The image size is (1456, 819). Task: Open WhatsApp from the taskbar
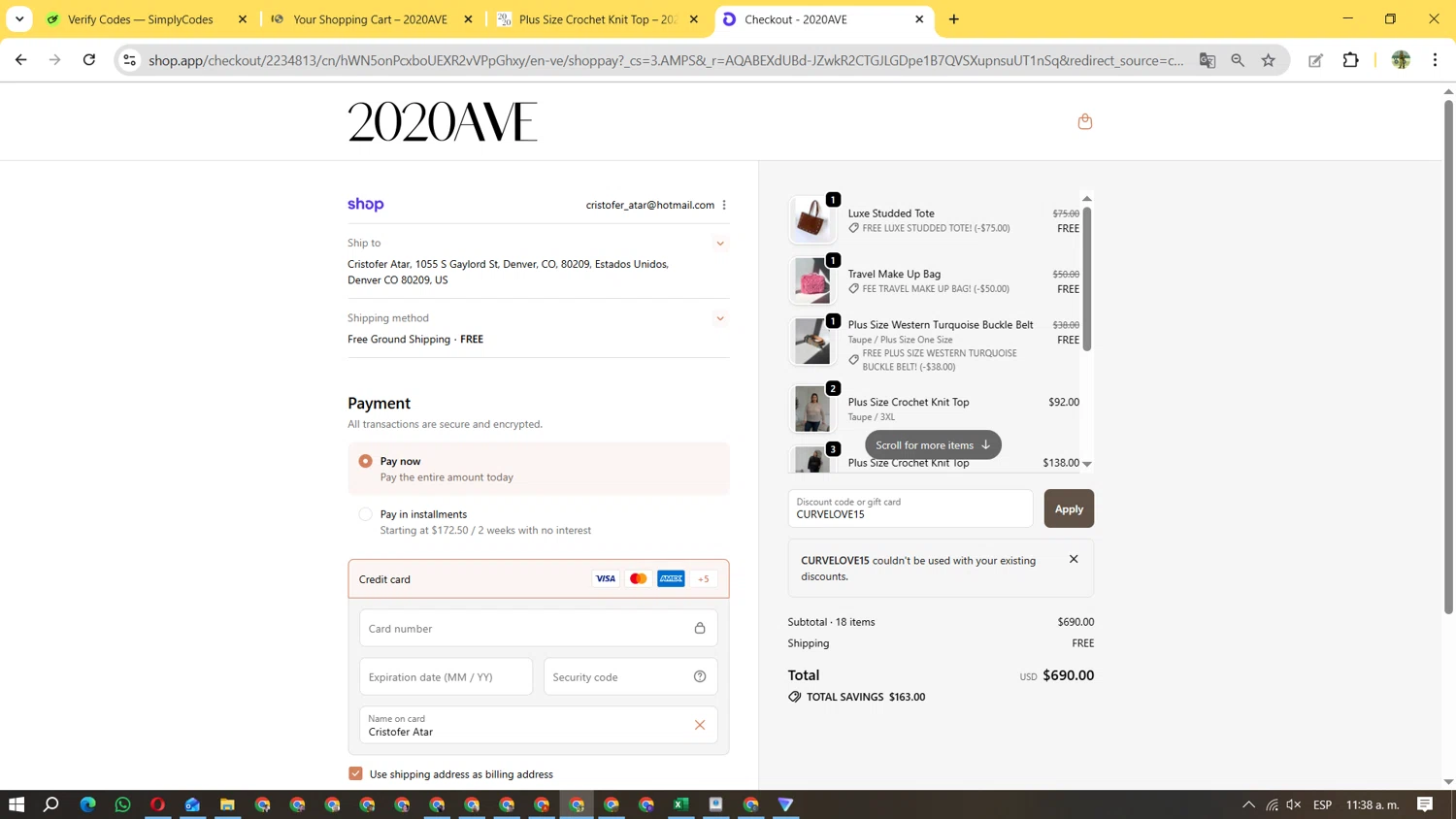click(x=122, y=804)
